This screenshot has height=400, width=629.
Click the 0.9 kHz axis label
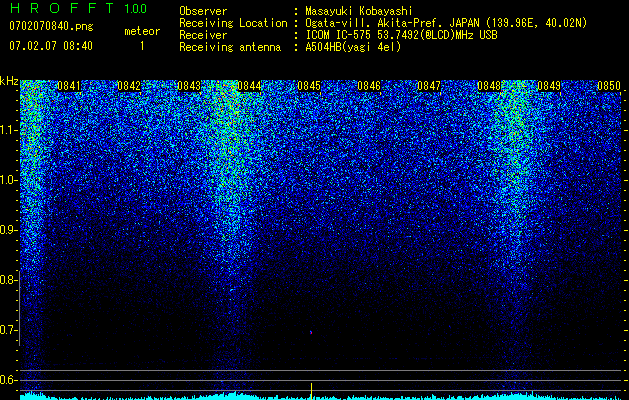[9, 230]
